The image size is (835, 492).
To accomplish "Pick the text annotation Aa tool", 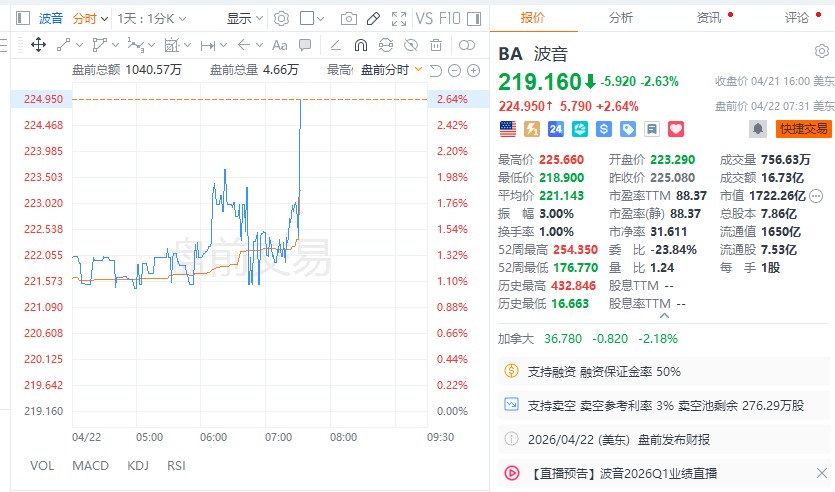I will (279, 45).
